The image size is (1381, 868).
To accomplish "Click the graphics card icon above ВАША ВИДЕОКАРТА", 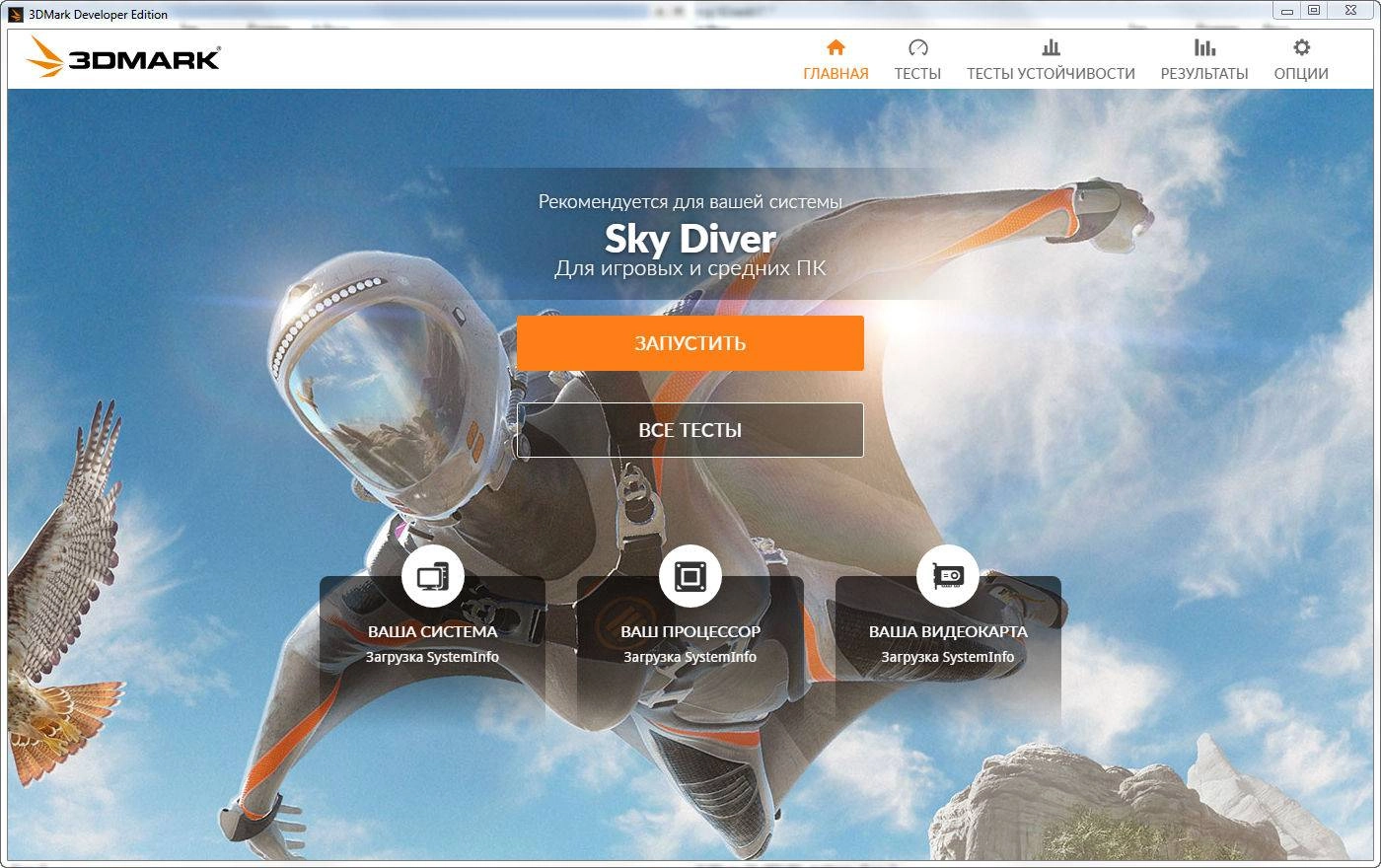I will coord(948,576).
